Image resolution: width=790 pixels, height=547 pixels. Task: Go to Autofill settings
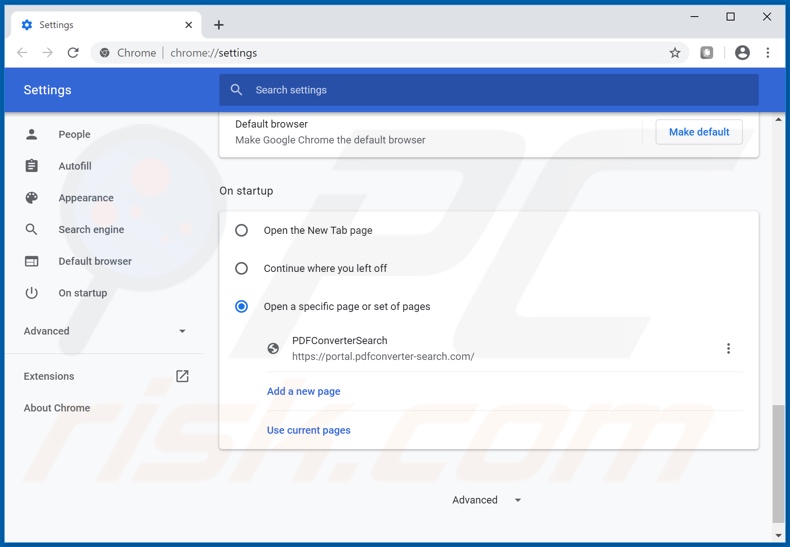click(x=75, y=166)
